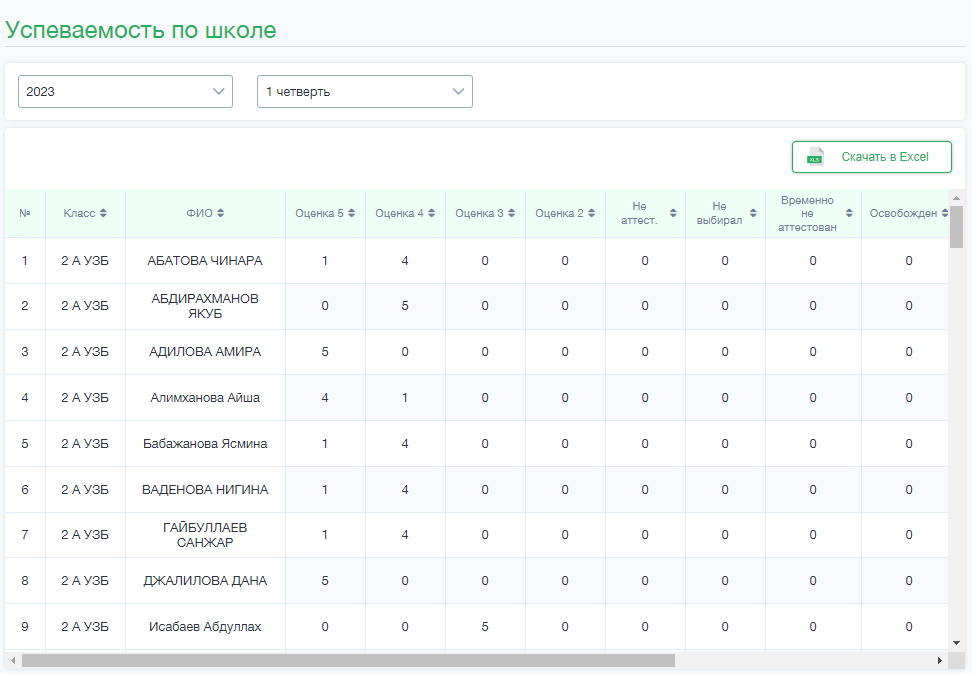Click row number 7 cell

point(25,534)
